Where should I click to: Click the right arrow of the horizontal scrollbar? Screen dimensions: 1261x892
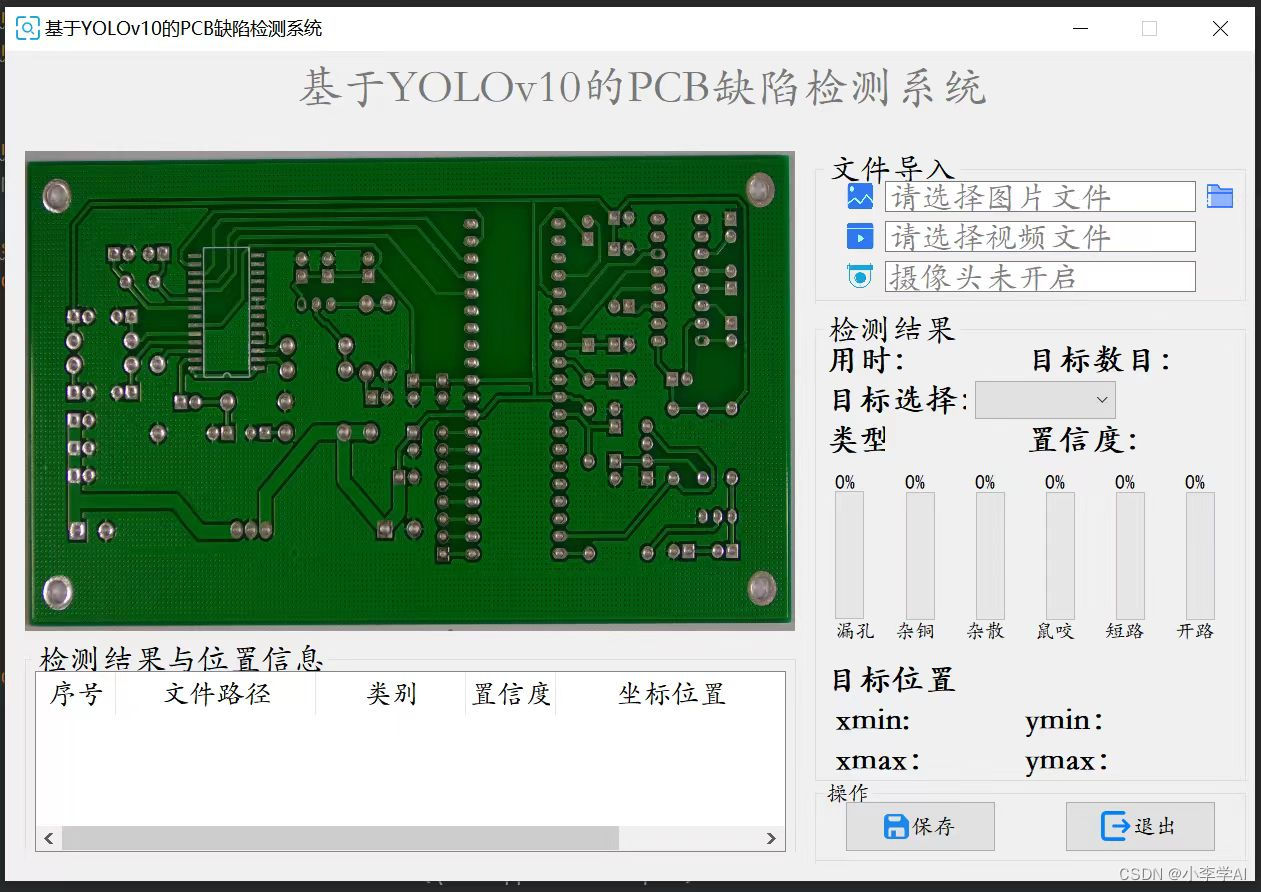point(771,838)
